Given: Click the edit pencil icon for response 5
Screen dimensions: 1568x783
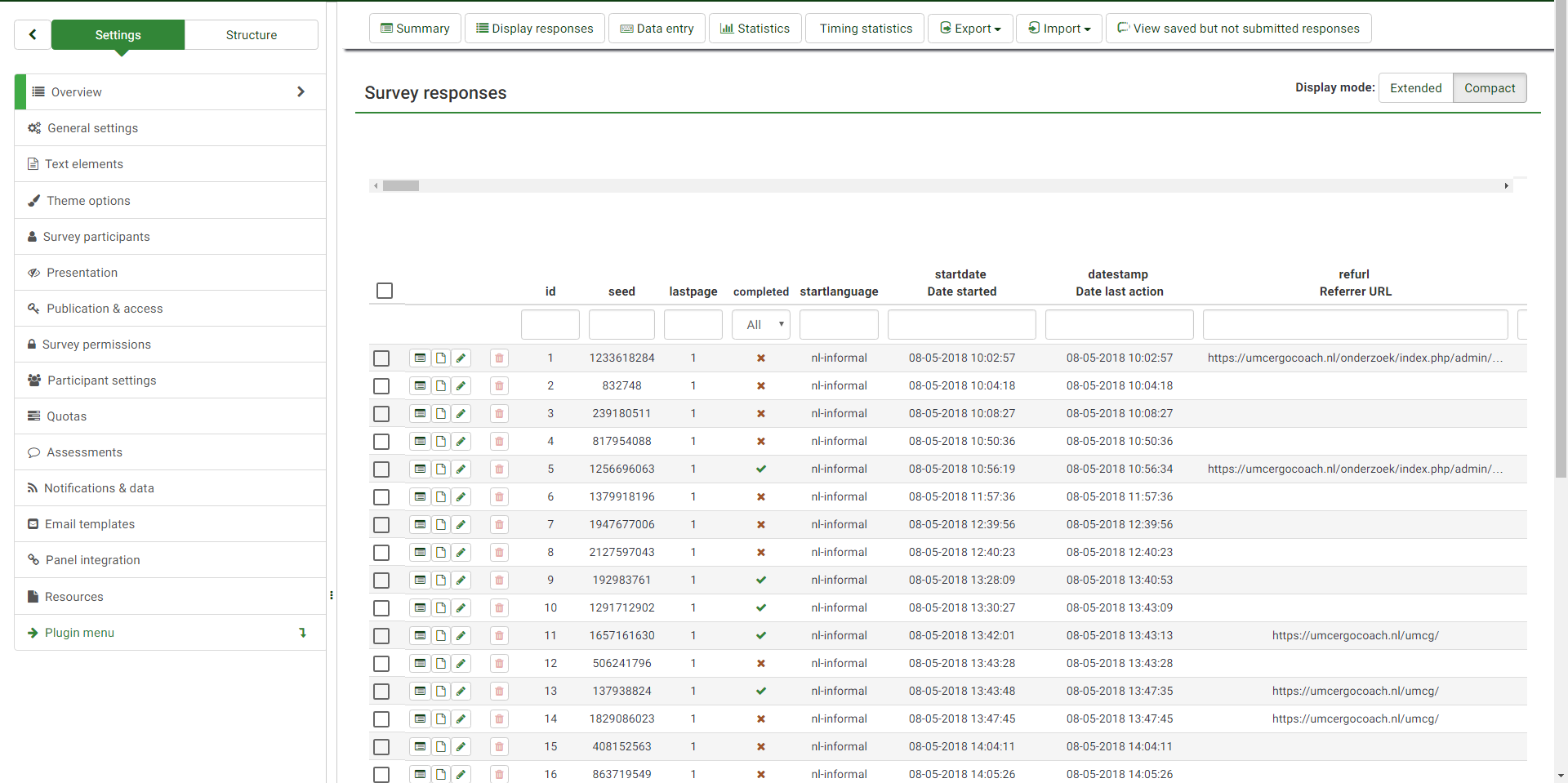Looking at the screenshot, I should click(461, 469).
